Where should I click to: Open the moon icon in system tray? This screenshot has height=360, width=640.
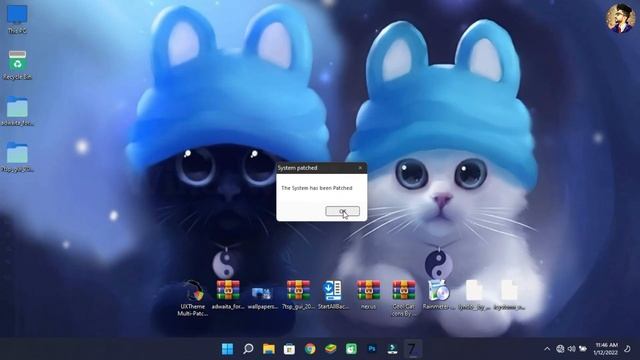coord(628,349)
